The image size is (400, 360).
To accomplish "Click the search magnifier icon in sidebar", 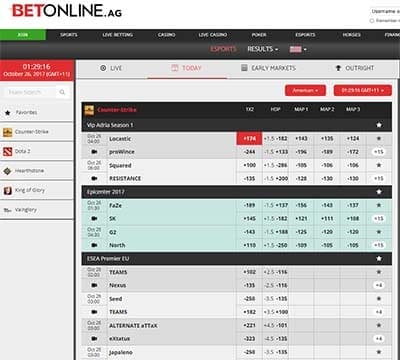I will pyautogui.click(x=62, y=92).
